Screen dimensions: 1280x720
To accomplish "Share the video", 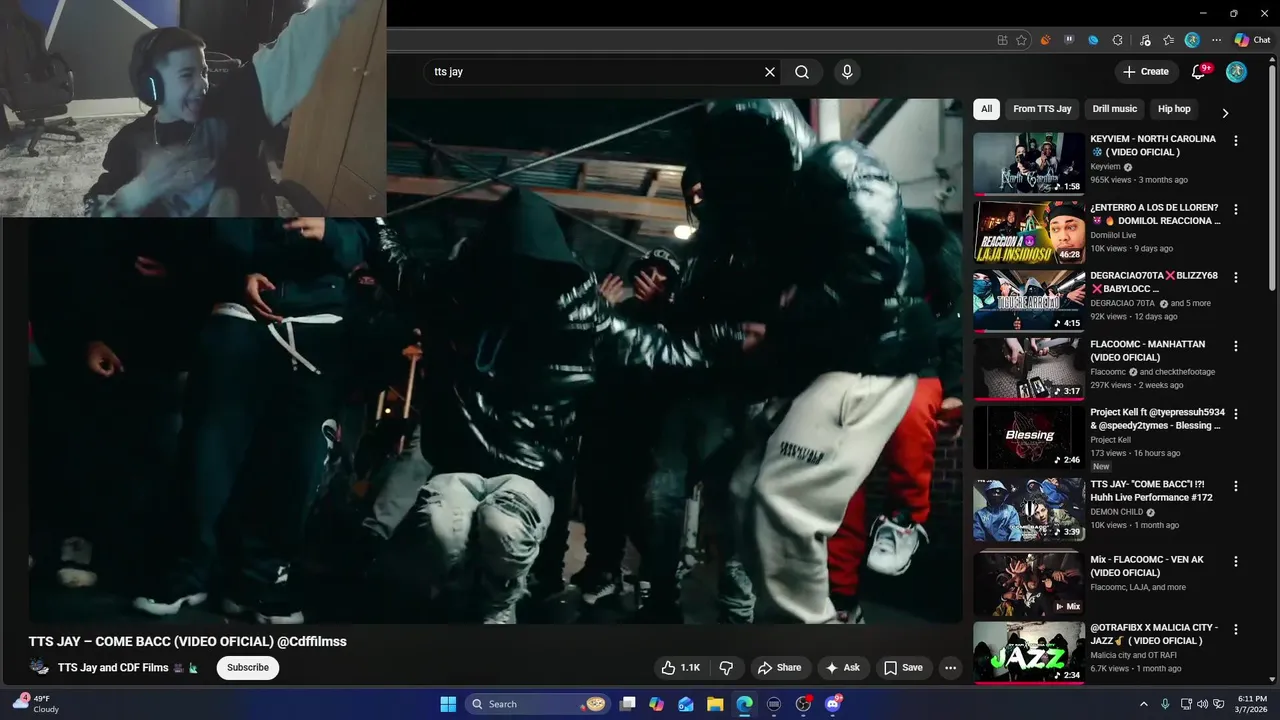I will [779, 668].
